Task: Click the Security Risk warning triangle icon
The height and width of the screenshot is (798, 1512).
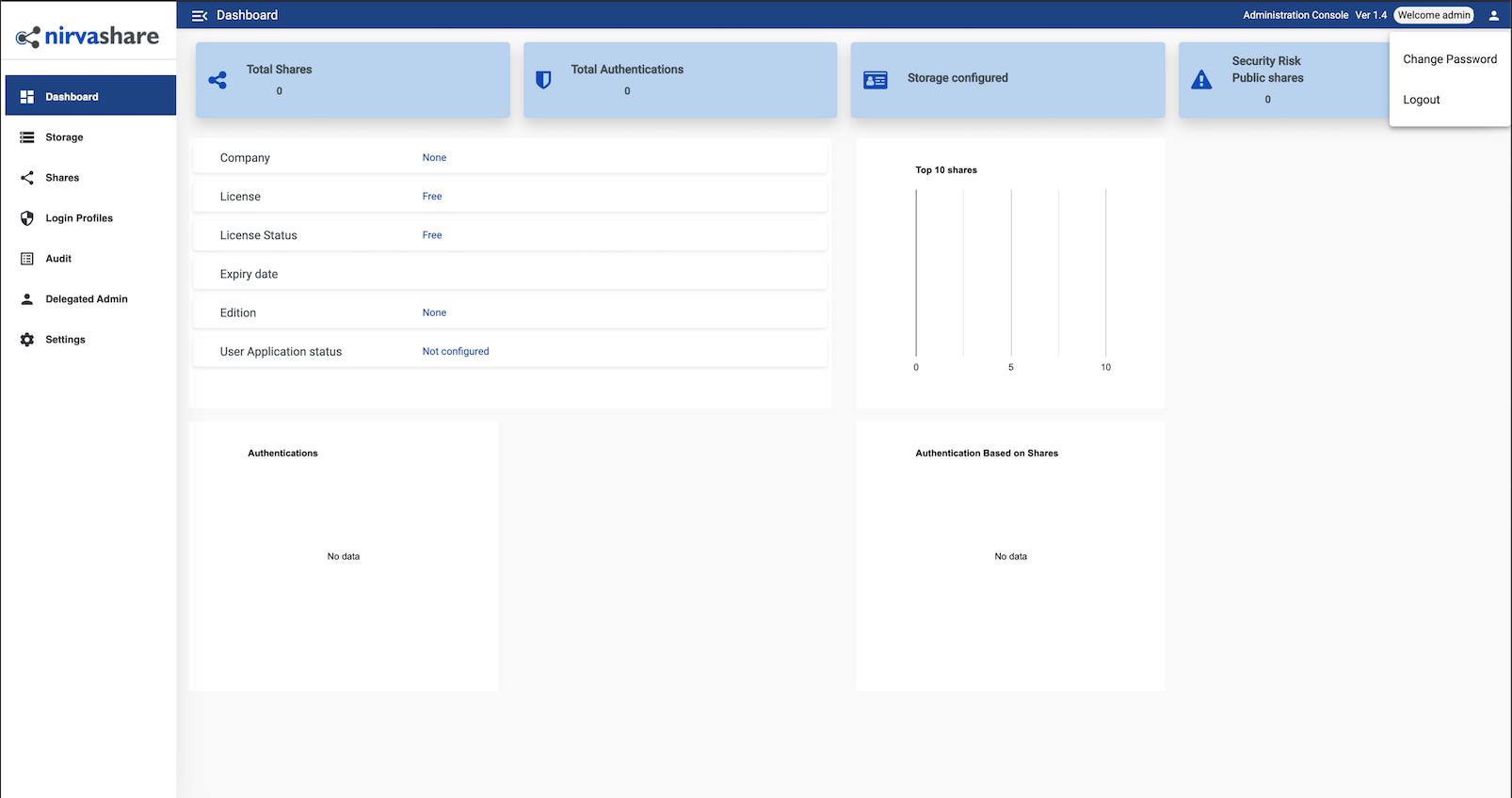Action: point(1201,80)
